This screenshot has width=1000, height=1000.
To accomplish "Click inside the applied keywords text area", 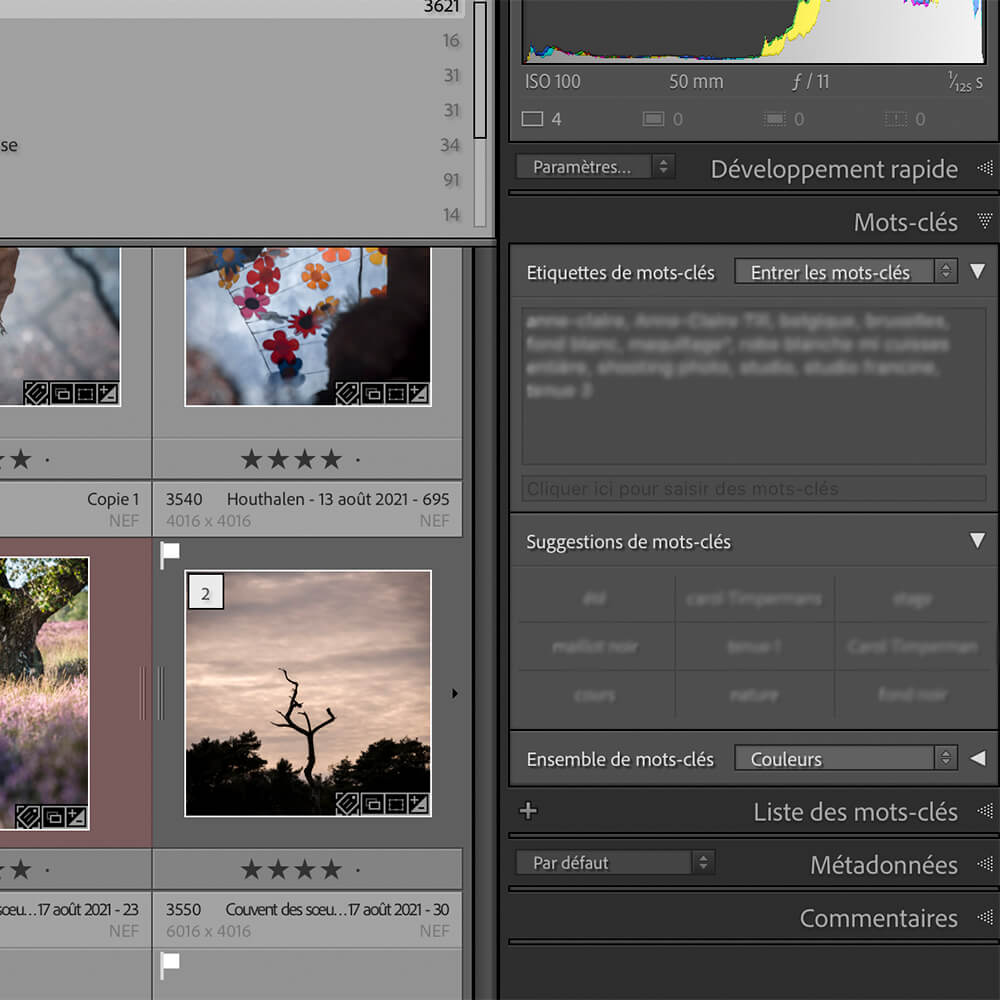I will pyautogui.click(x=754, y=386).
